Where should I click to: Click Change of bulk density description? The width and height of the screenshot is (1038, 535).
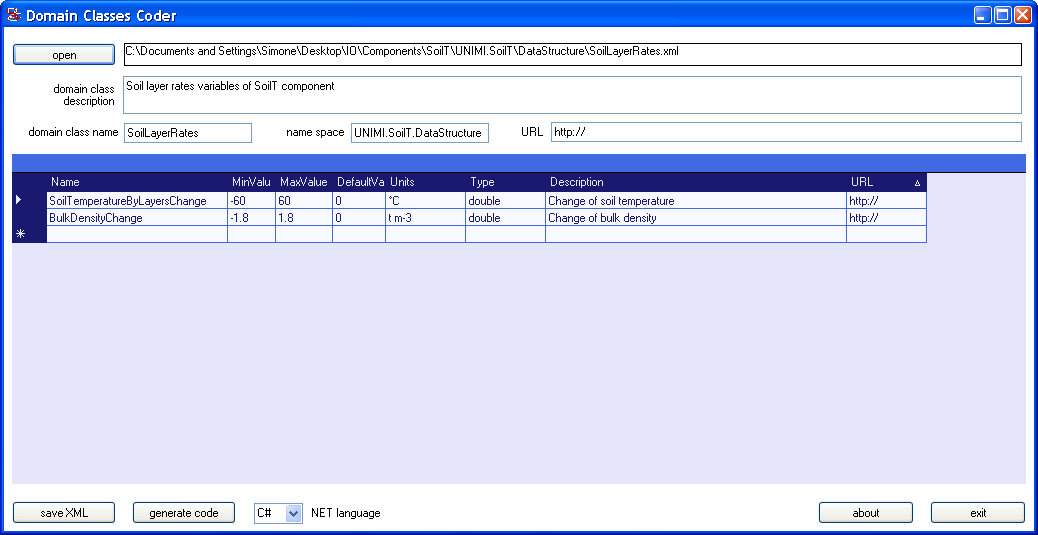tap(696, 217)
